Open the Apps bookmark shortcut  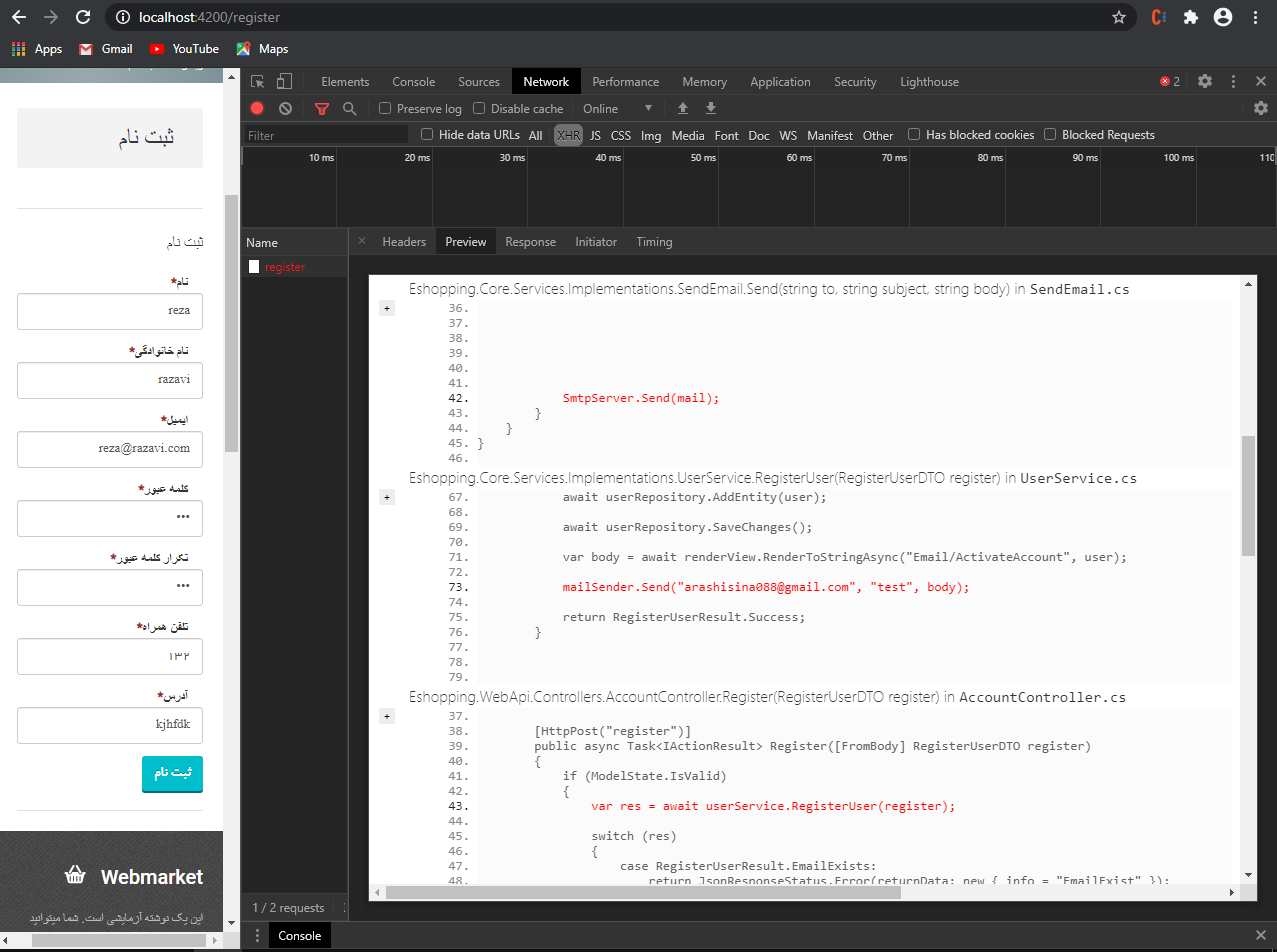click(37, 49)
